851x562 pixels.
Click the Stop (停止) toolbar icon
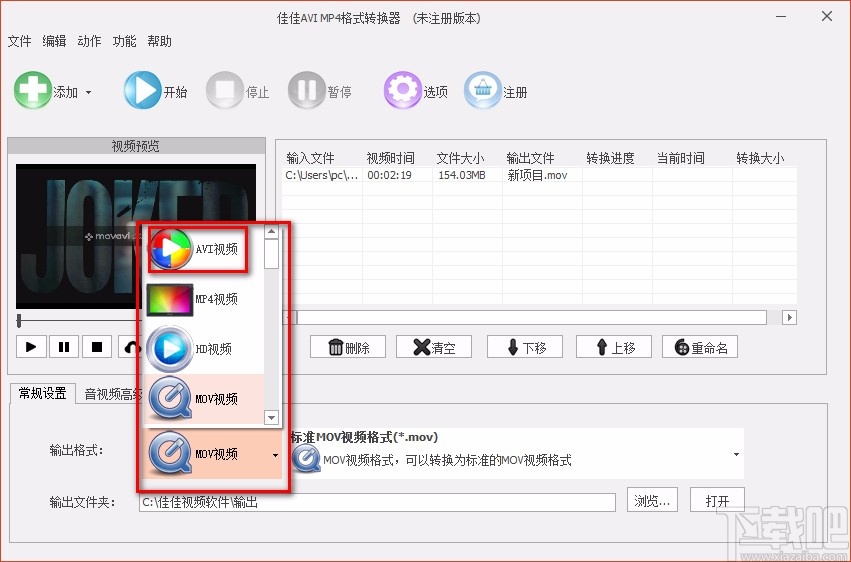click(x=225, y=91)
